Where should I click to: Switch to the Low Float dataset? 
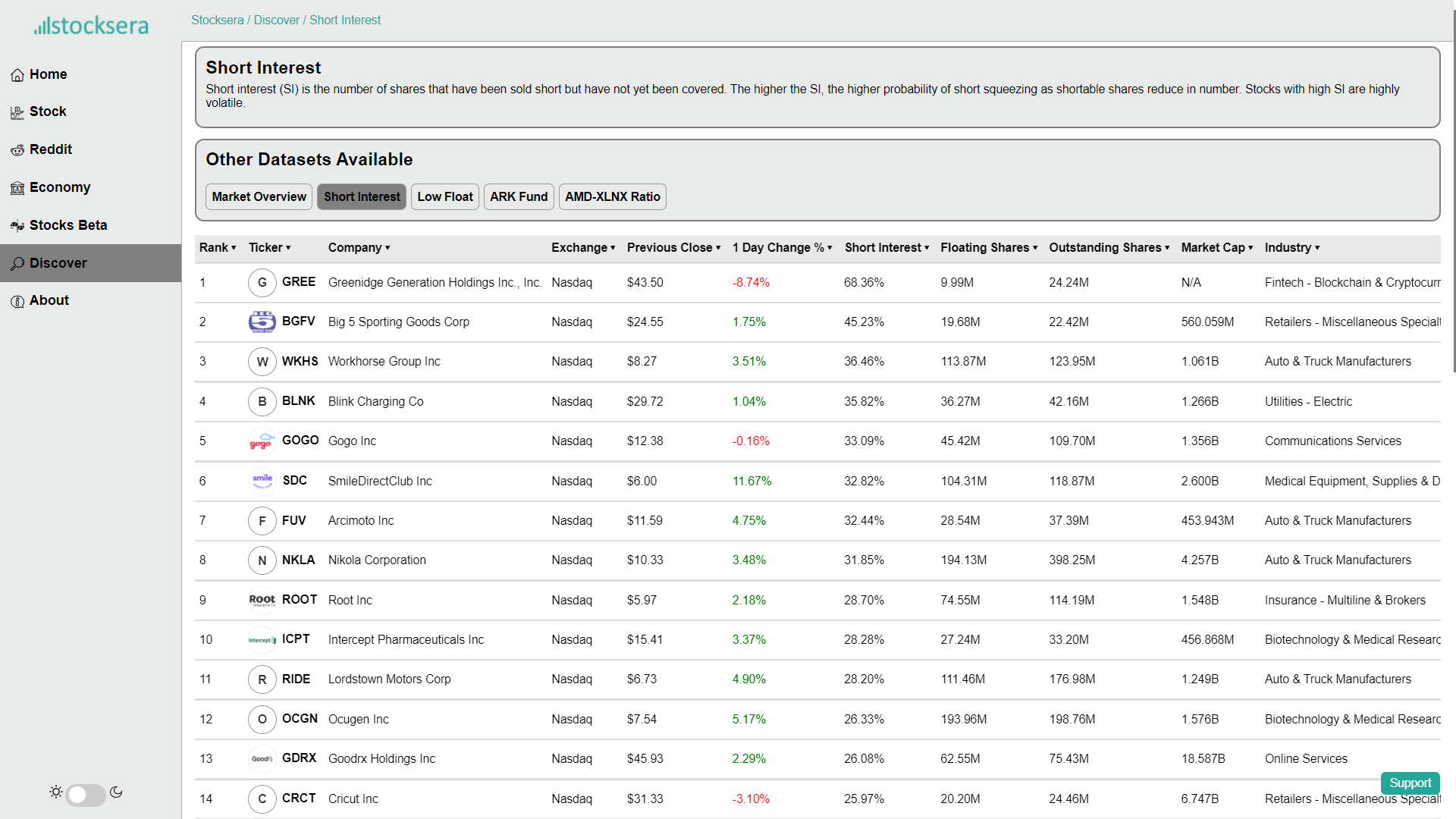pyautogui.click(x=444, y=197)
